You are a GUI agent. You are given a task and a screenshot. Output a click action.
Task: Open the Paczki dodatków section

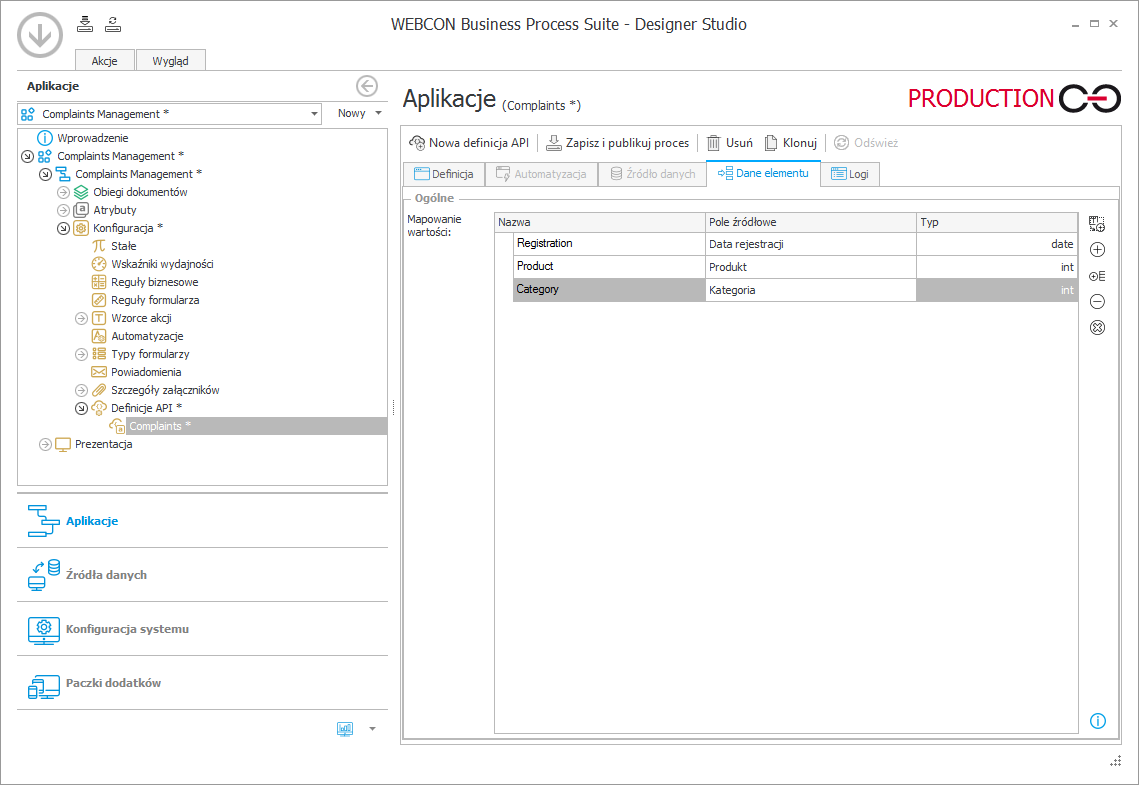tap(203, 683)
